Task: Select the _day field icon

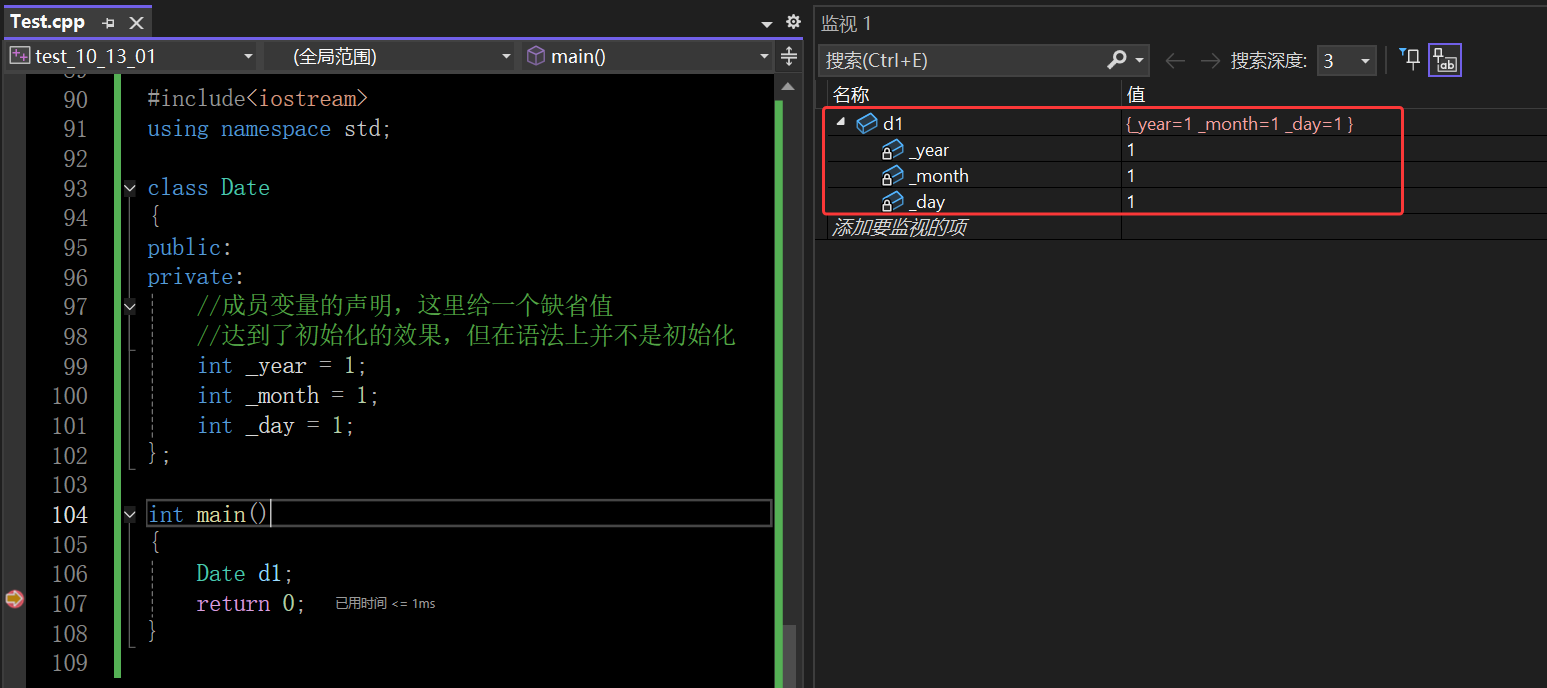Action: coord(892,202)
